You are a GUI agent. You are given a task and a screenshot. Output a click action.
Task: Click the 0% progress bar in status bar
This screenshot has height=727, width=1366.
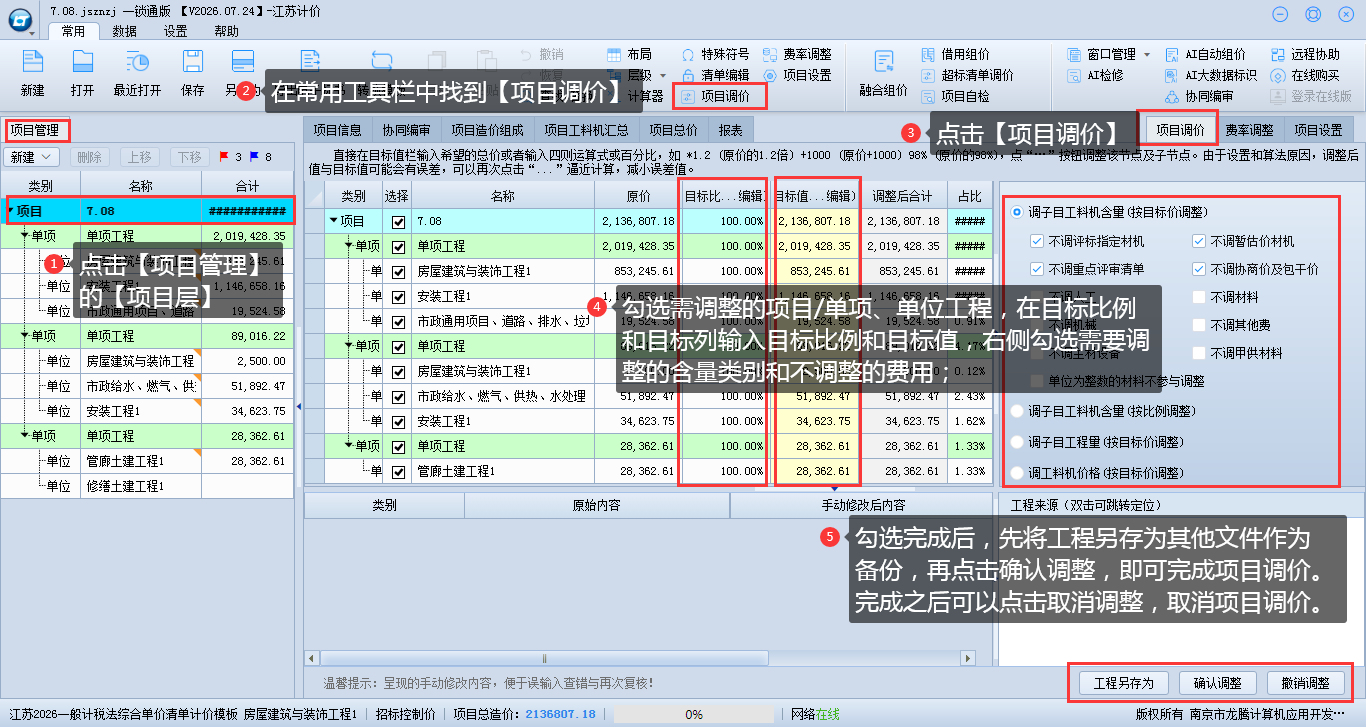694,715
